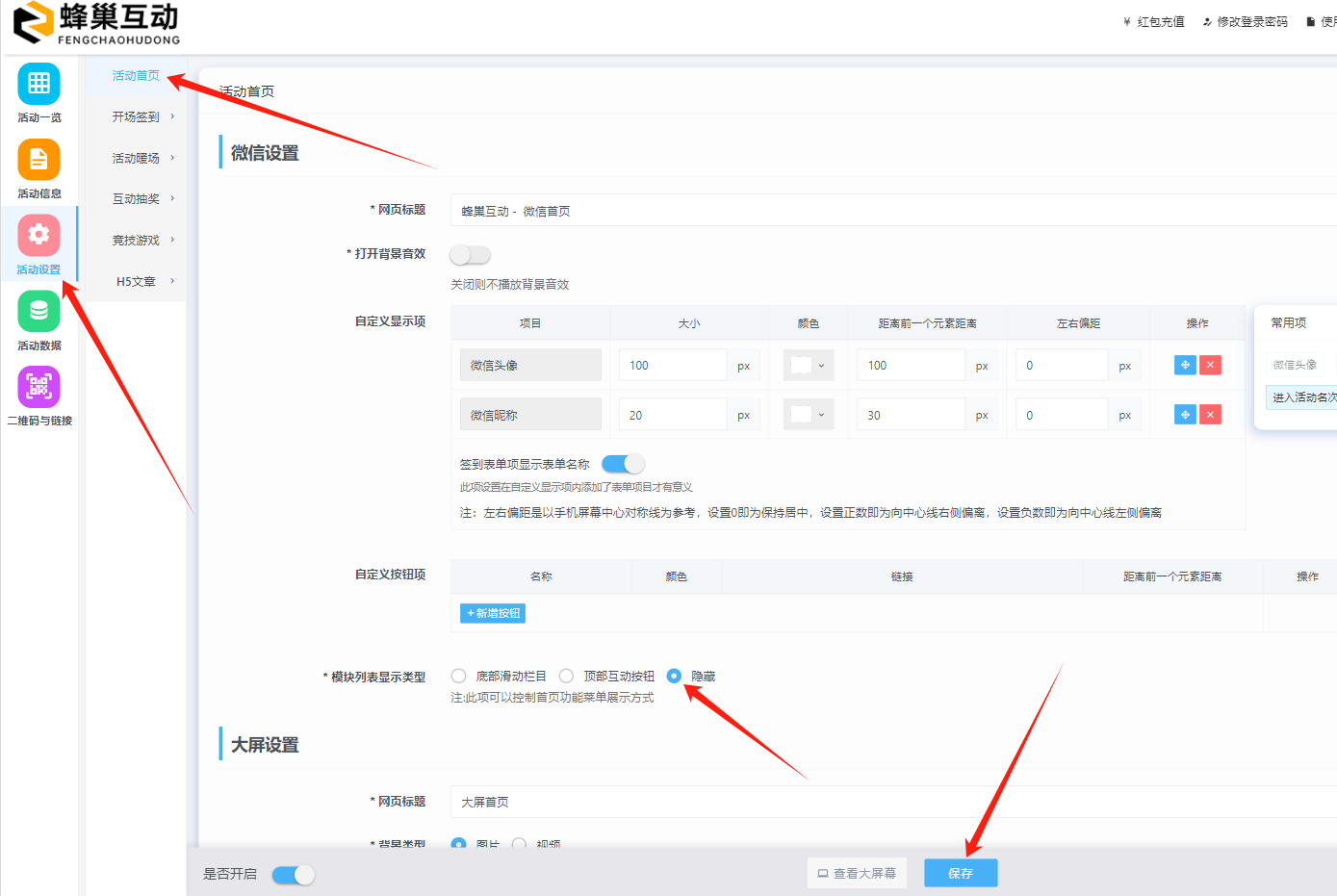This screenshot has width=1337, height=896.
Task: Expand the 开场签到 submenu
Action: 136,116
